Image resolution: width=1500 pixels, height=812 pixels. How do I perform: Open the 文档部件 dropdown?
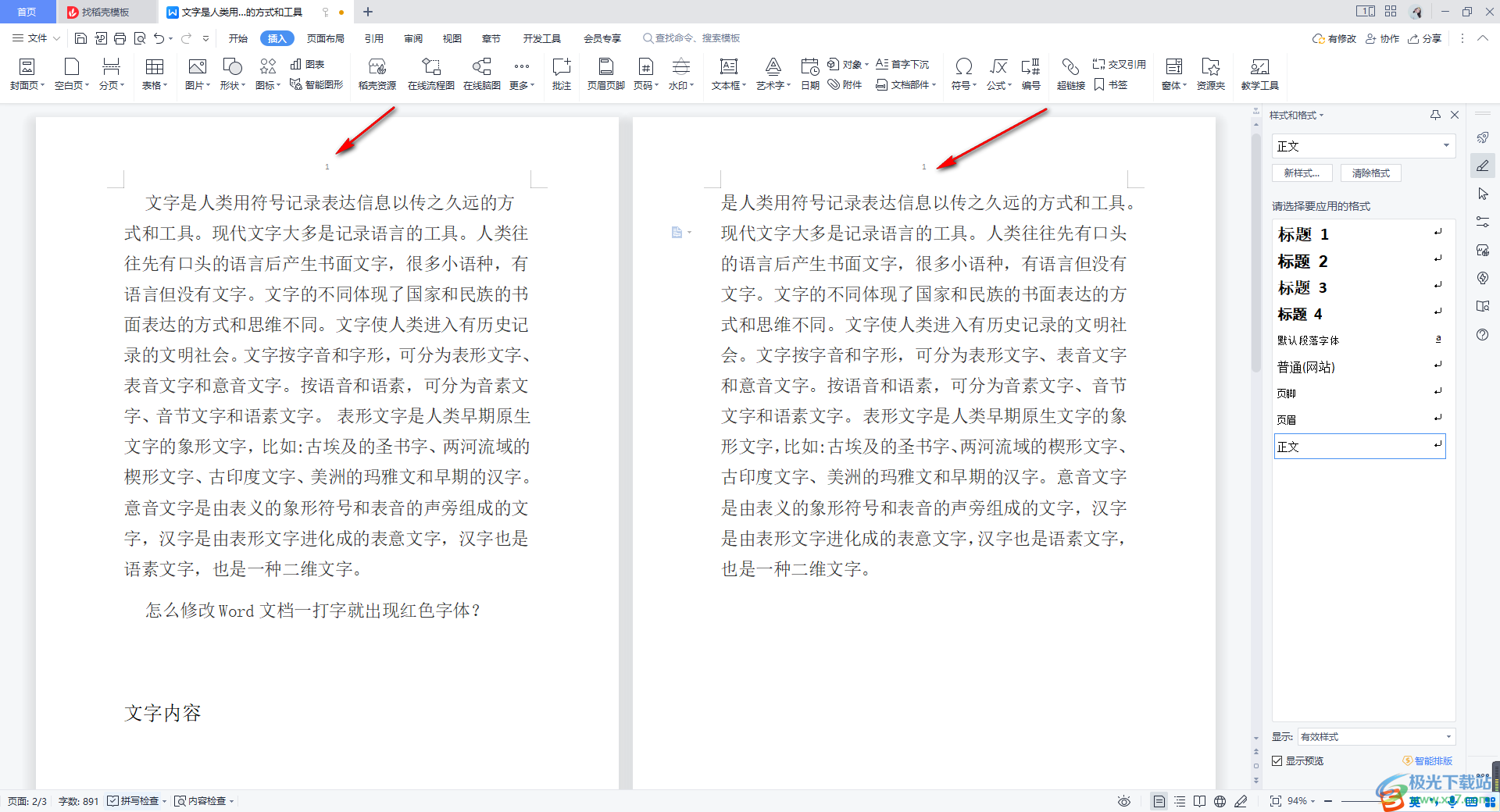[x=905, y=84]
